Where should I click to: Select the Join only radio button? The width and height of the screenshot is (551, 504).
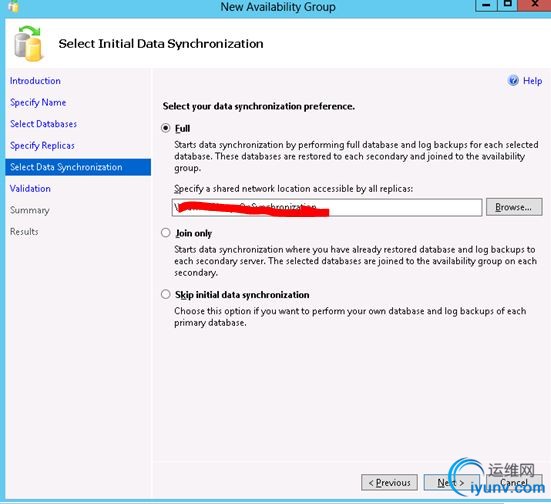pos(166,233)
